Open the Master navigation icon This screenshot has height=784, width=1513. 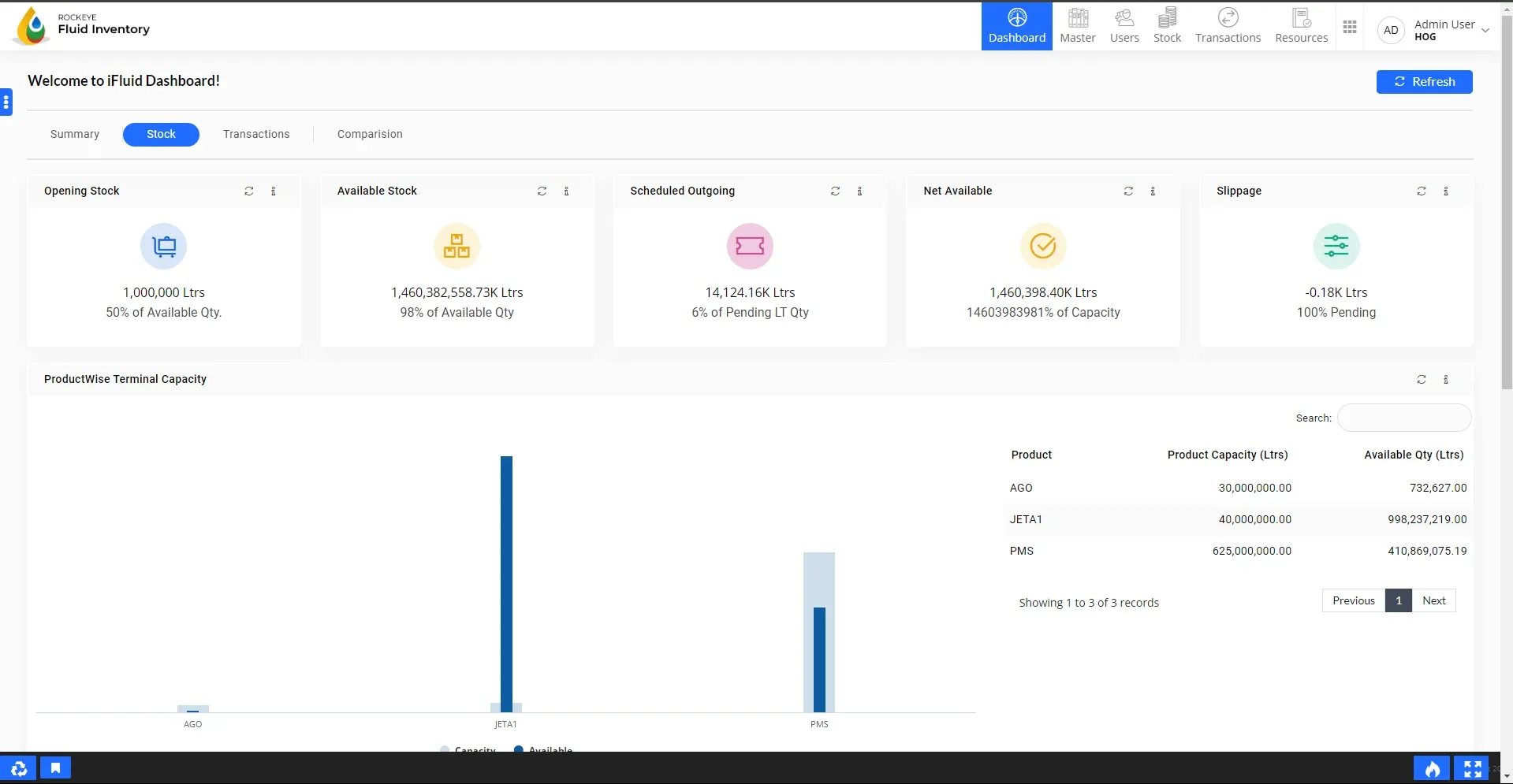1077,26
